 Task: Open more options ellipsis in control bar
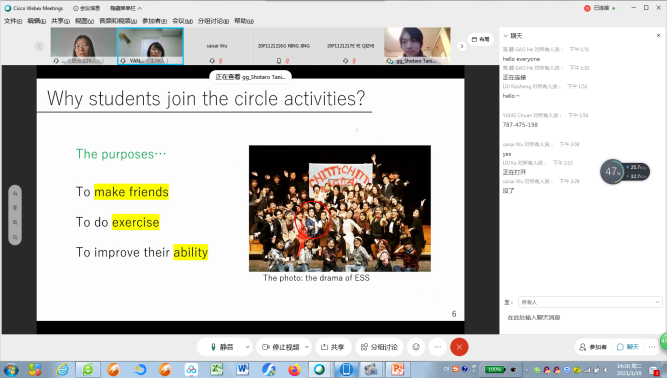tap(438, 347)
